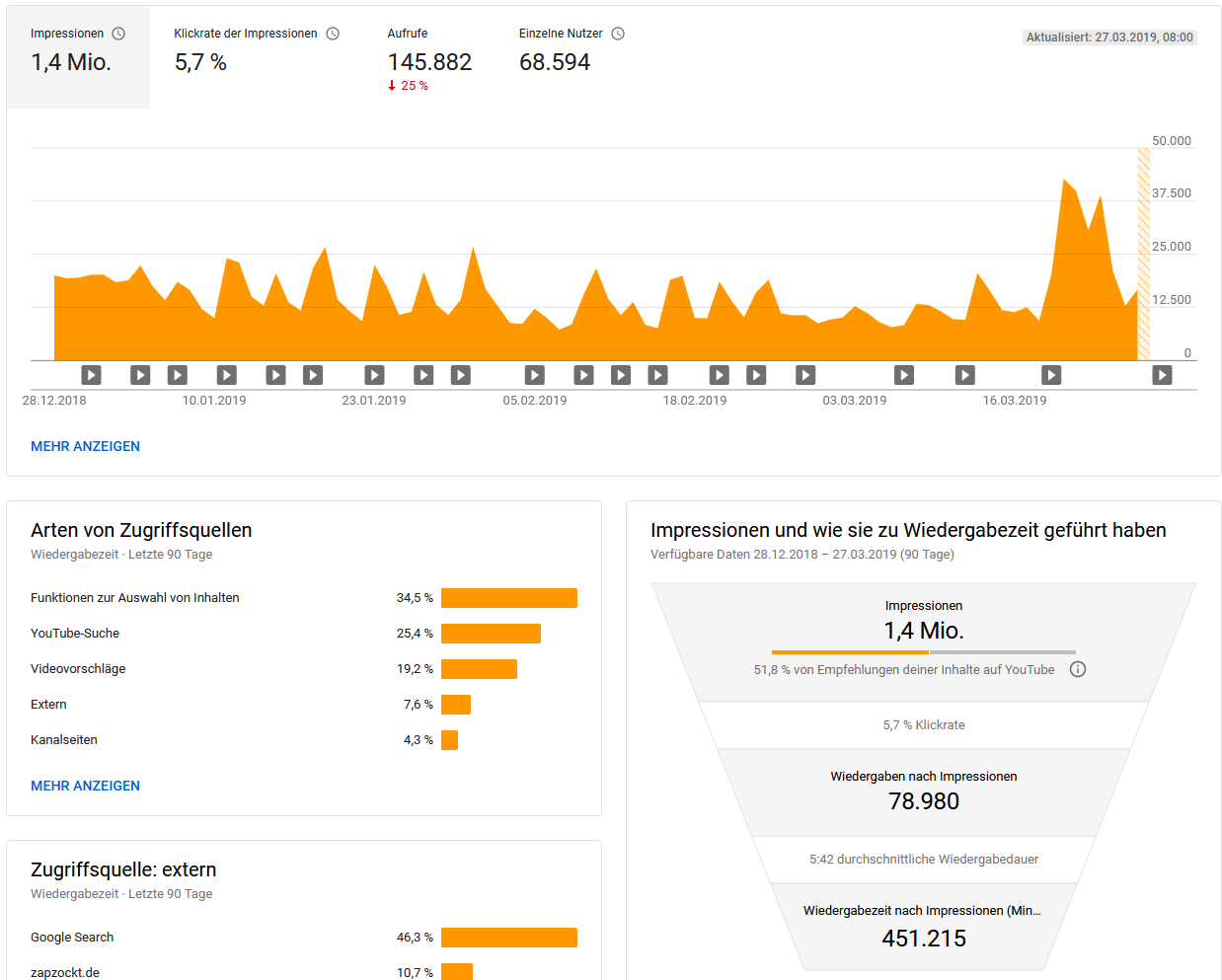Viewport: 1222px width, 980px height.
Task: Switch to the Aufrufe metric tab
Action: [x=429, y=57]
